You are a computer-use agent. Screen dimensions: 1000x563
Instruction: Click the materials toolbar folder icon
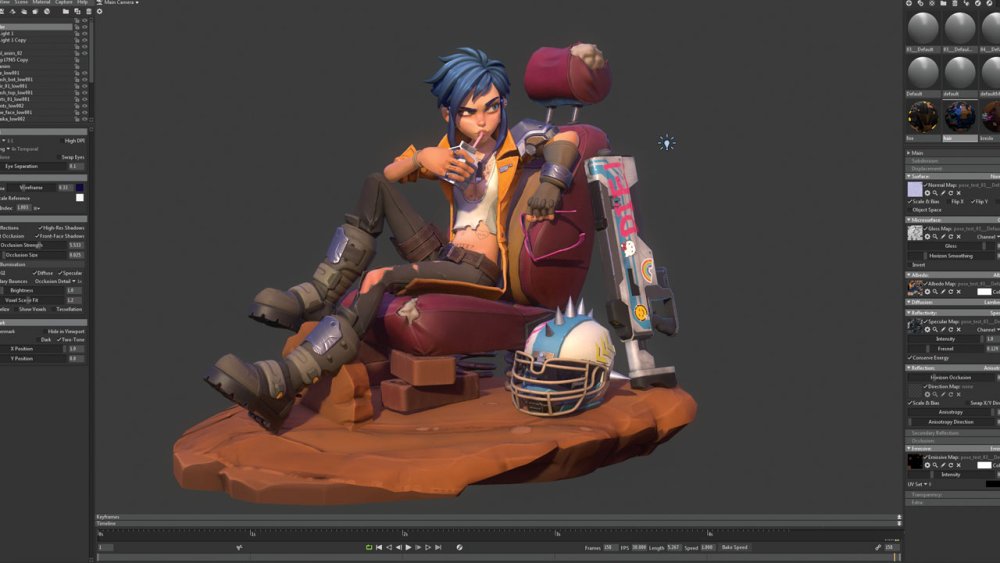(943, 3)
